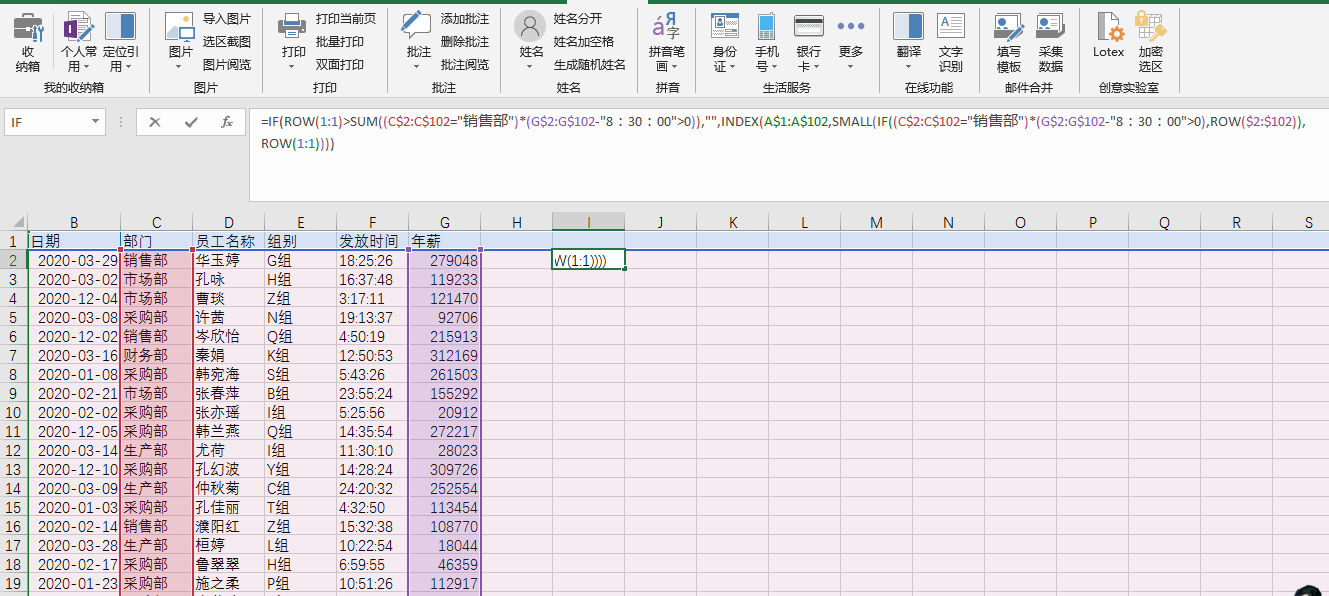The image size is (1329, 596).
Task: Click the 翻译 translate icon
Action: [x=908, y=28]
